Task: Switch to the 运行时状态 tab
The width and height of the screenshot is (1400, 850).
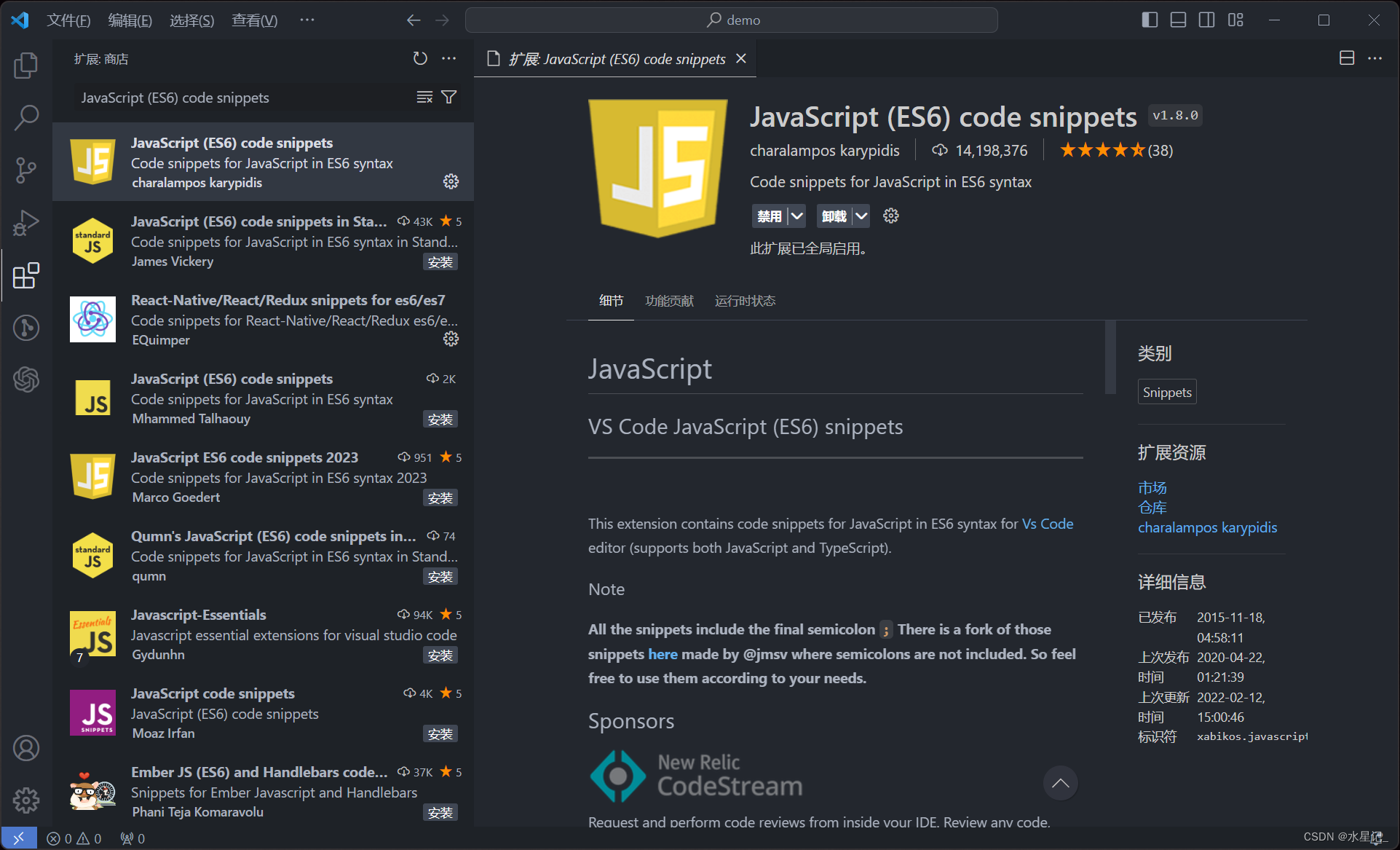Action: click(746, 301)
